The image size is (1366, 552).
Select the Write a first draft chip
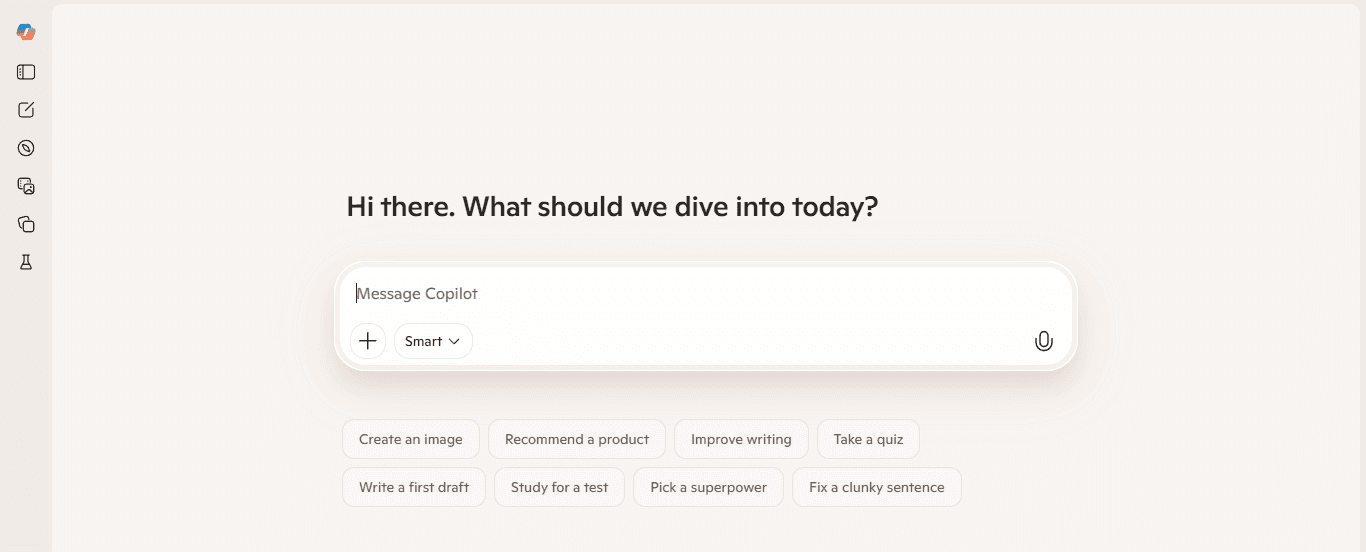[x=414, y=487]
